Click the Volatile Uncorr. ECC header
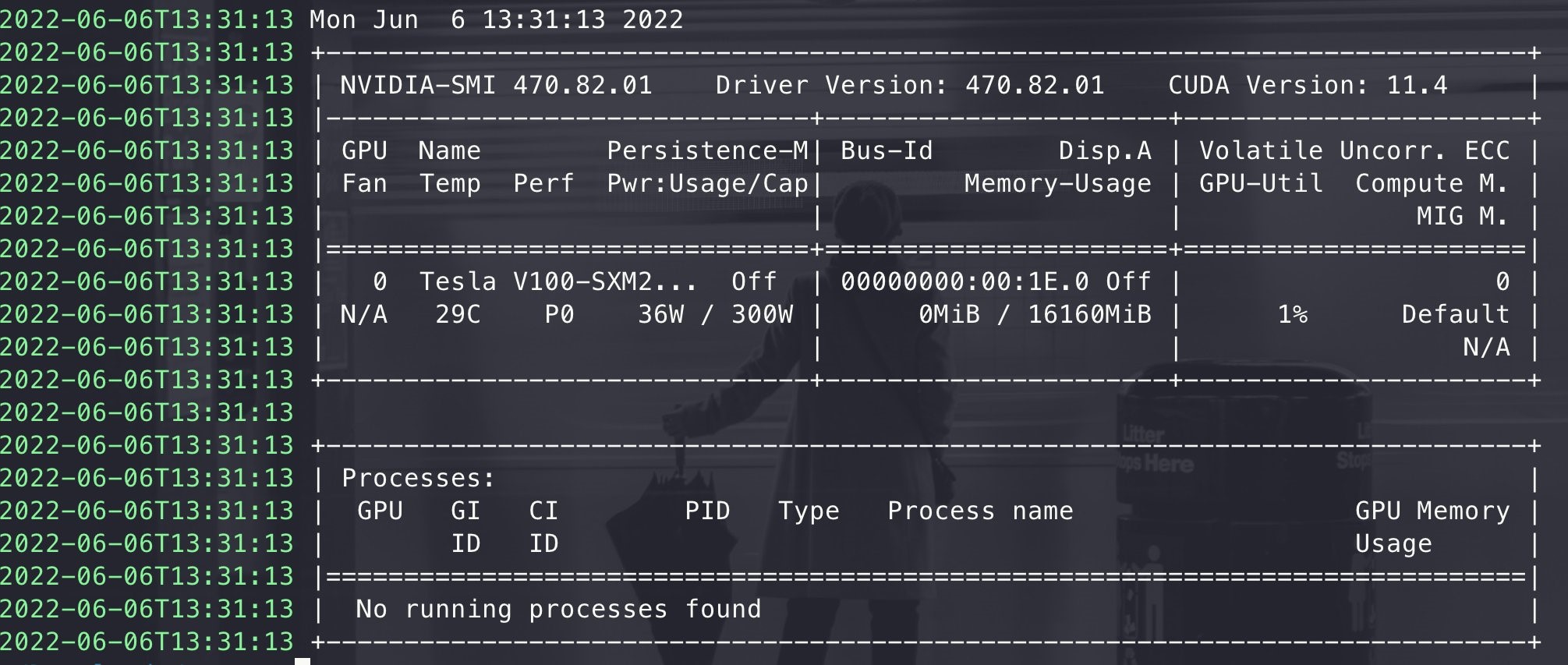The image size is (1568, 665). point(1354,150)
